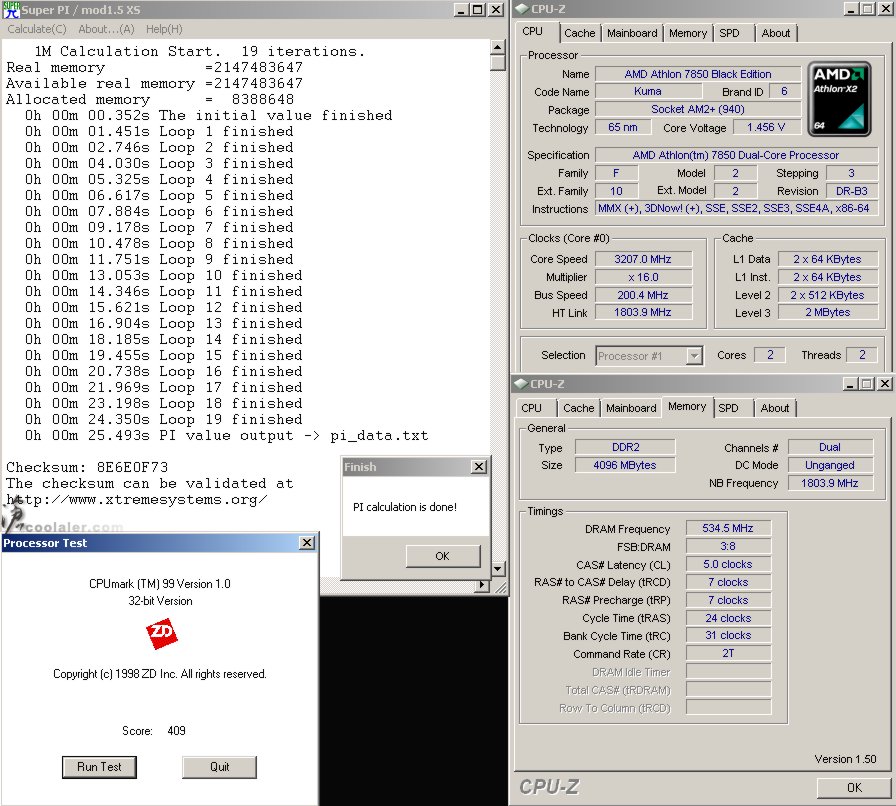Open the Cache tab in upper CPU-Z window

tap(579, 33)
